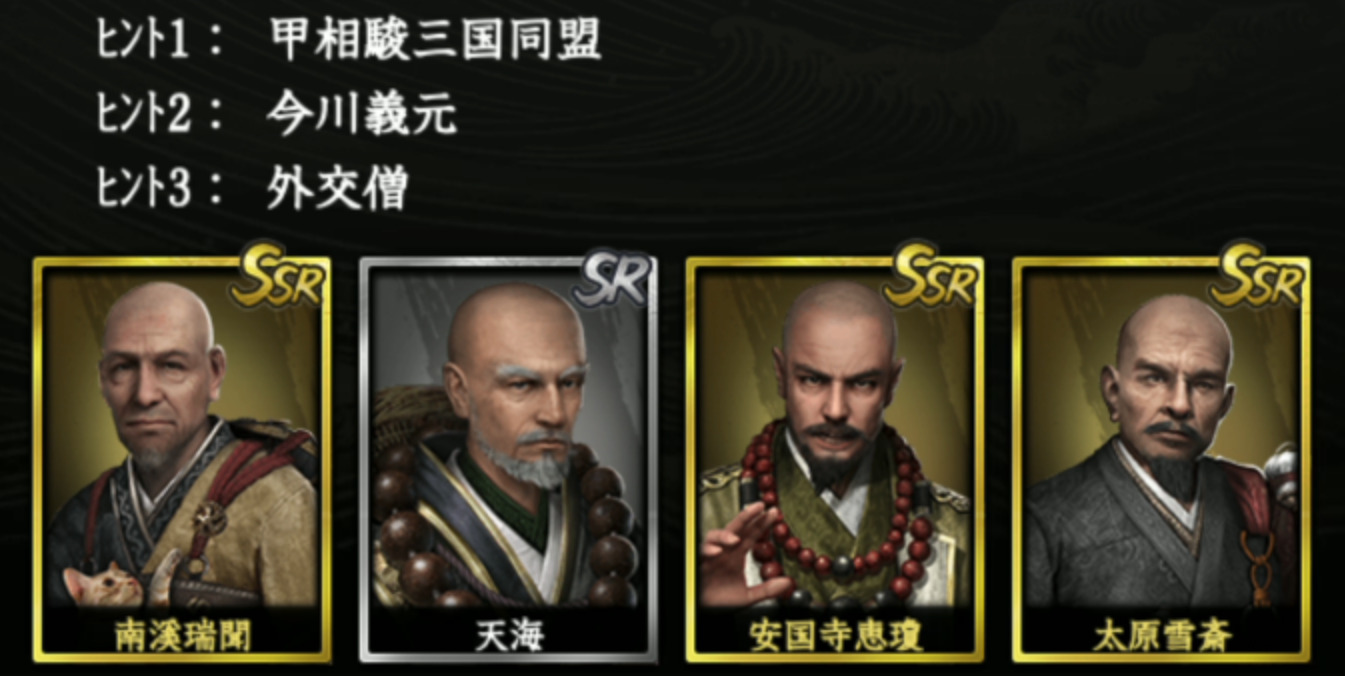Click the hint text 外交僧
This screenshot has width=1345, height=676.
[x=337, y=188]
